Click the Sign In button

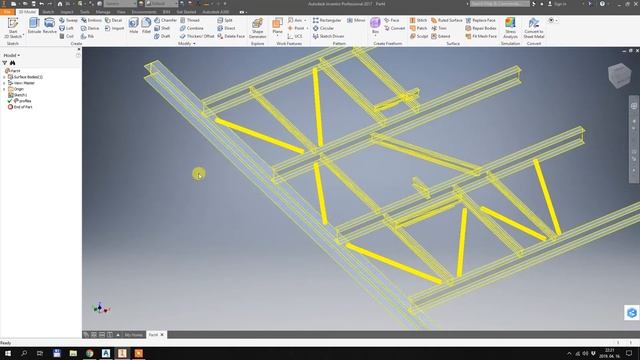(x=557, y=4)
